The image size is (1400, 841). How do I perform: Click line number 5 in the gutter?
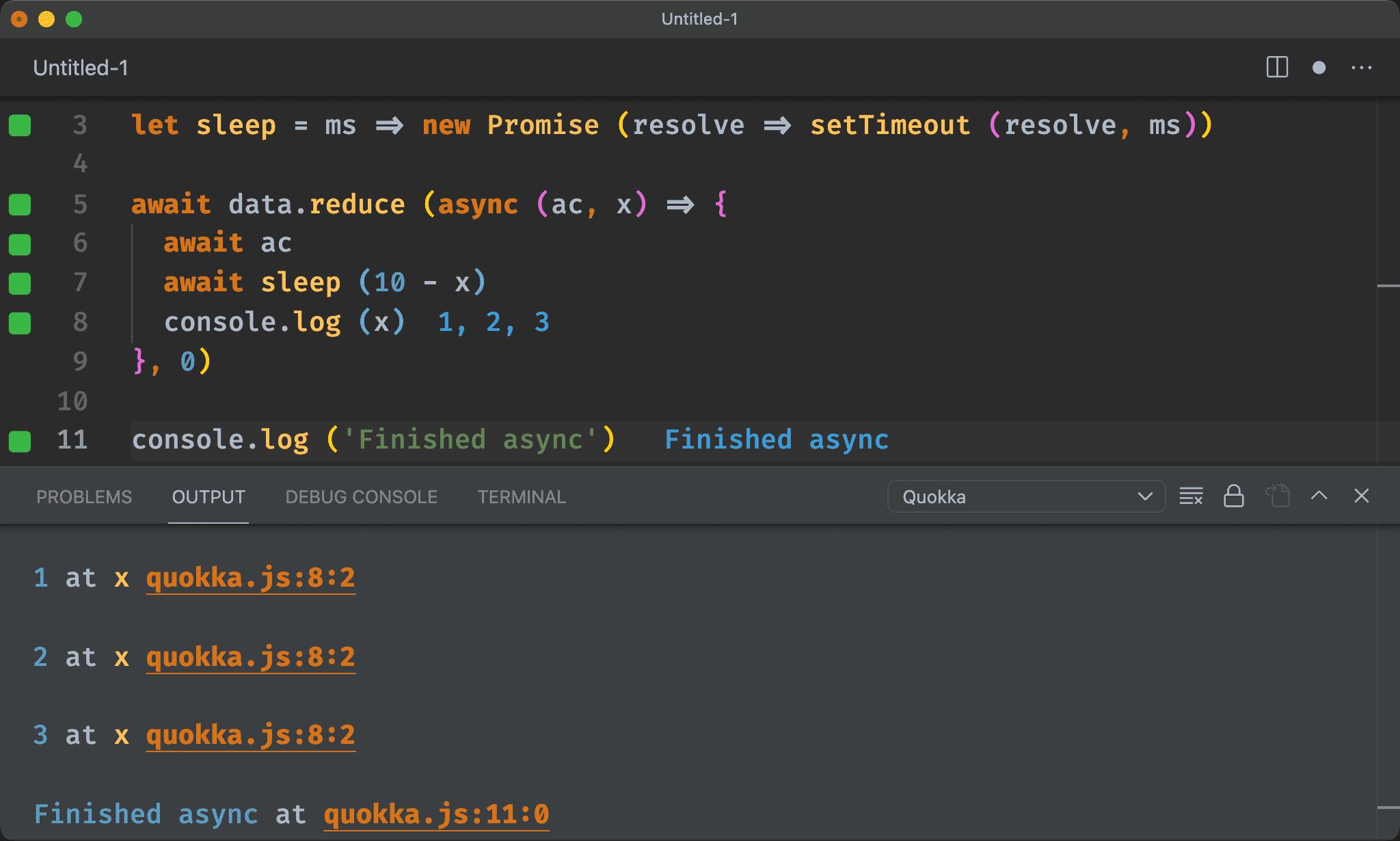point(80,204)
